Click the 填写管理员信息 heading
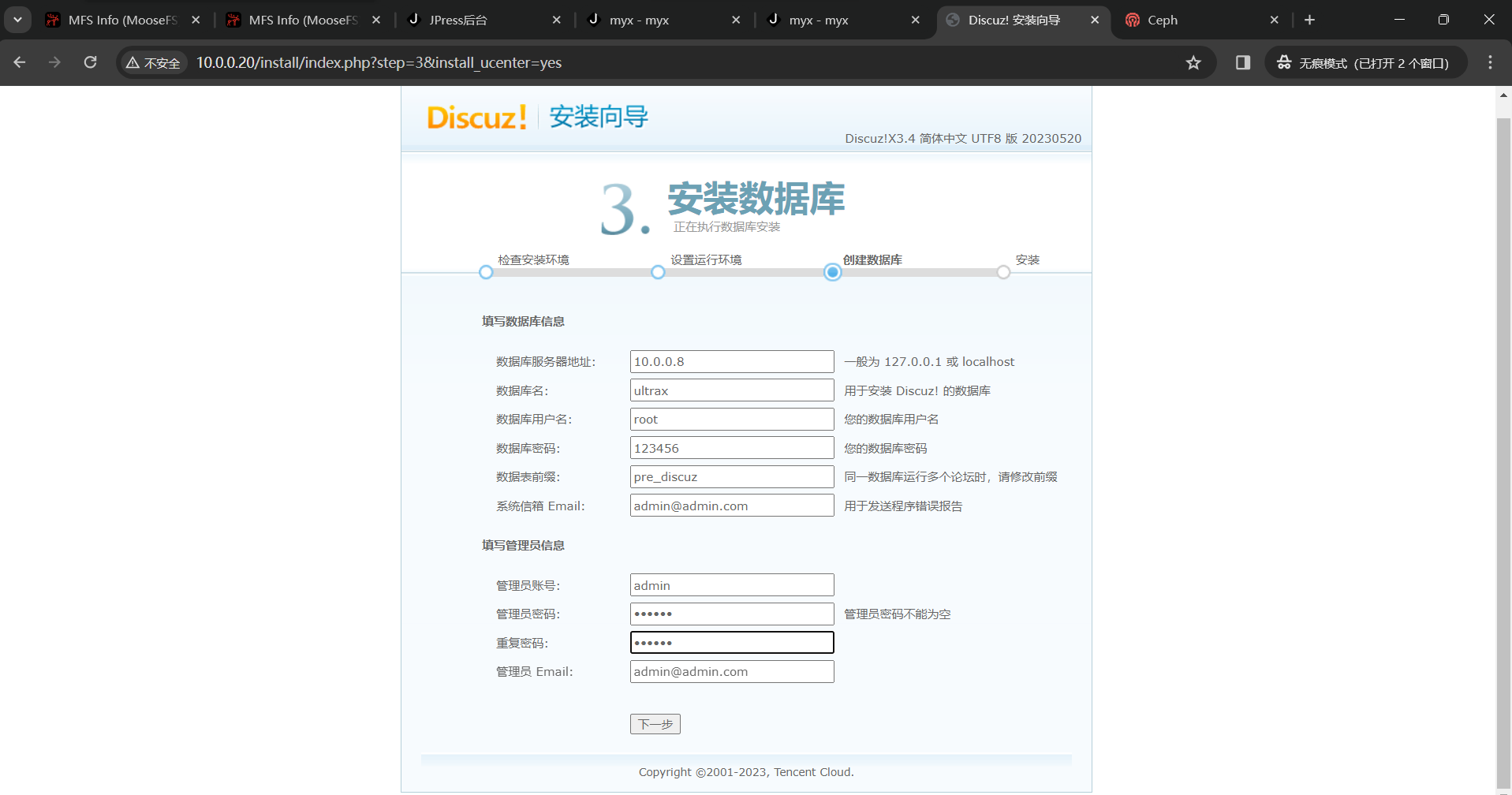The width and height of the screenshot is (1512, 795). point(523,545)
